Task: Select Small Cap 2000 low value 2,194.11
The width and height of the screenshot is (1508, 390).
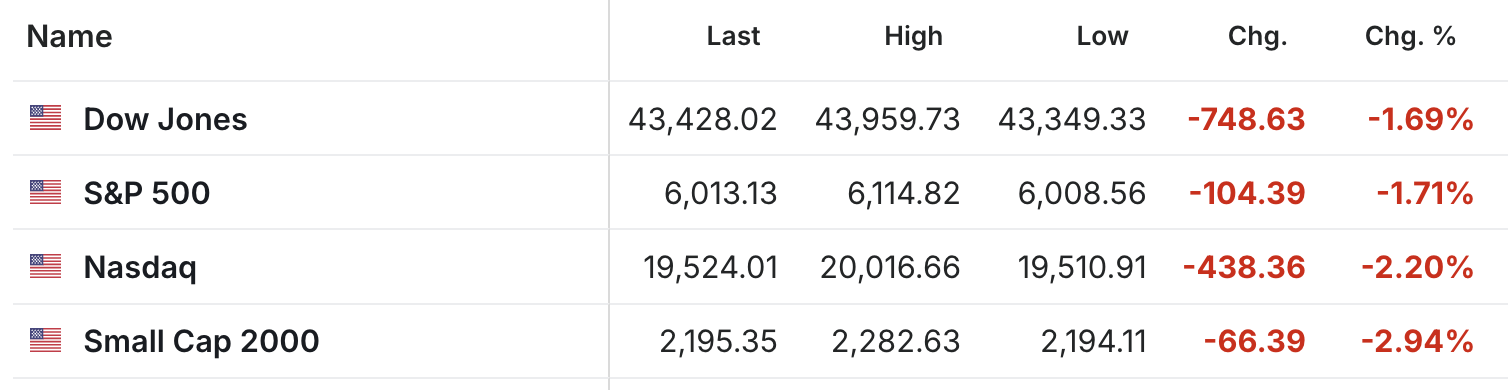Action: [x=1093, y=342]
